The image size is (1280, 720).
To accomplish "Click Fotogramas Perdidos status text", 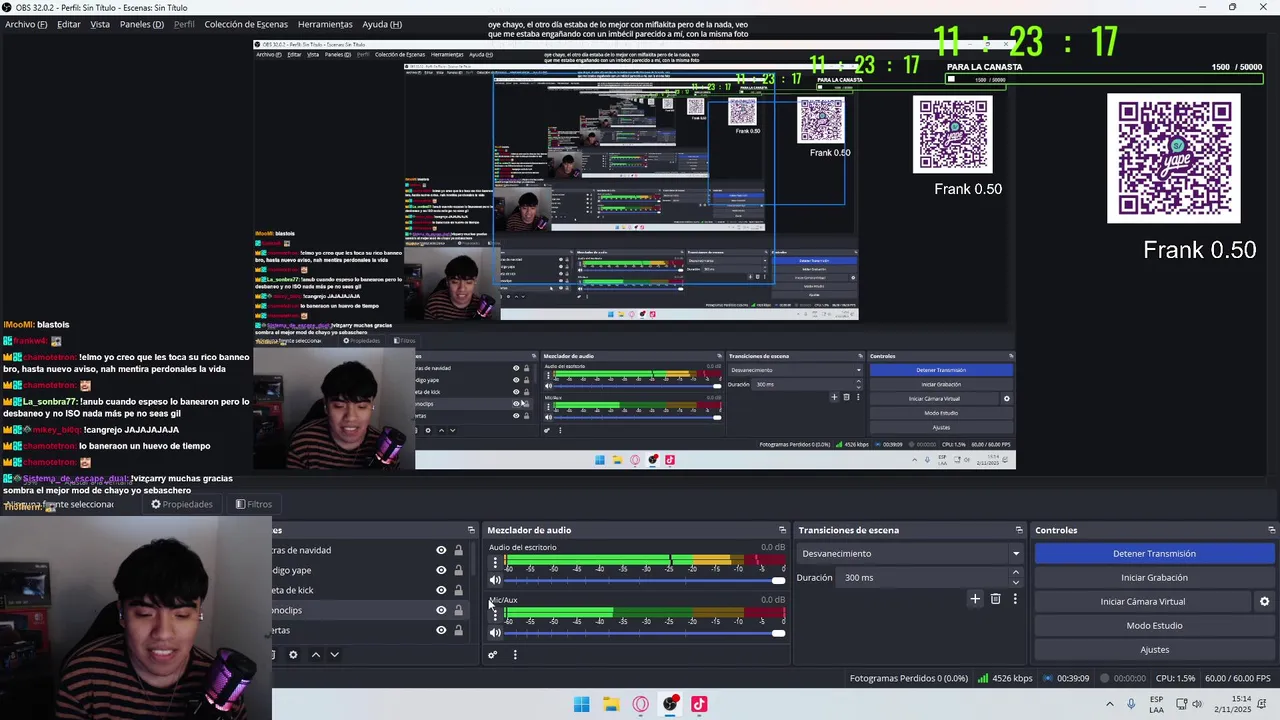I will click(908, 679).
